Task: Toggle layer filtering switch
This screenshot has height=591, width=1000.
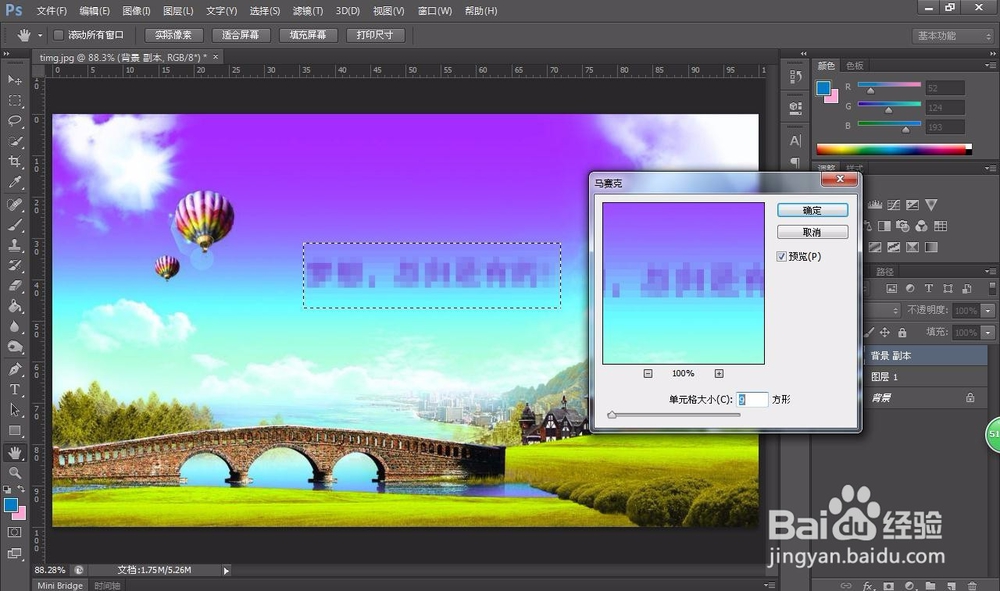Action: click(992, 288)
